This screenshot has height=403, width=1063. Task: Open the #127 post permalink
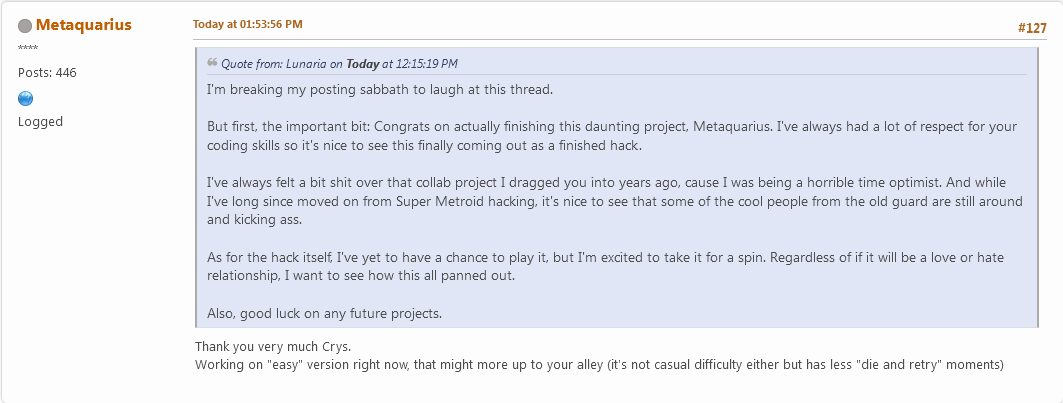point(1032,28)
